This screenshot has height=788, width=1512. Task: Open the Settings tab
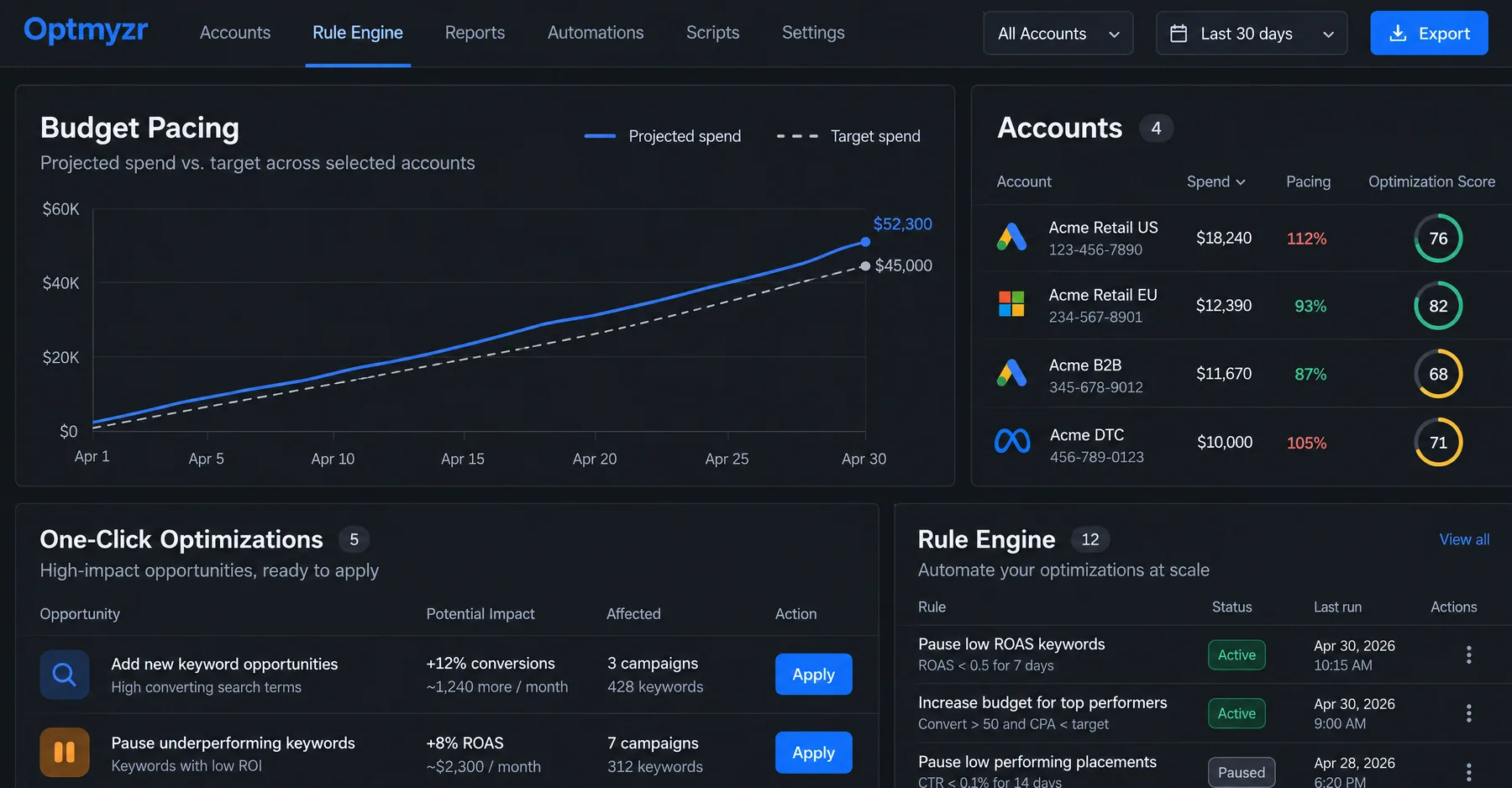[813, 33]
